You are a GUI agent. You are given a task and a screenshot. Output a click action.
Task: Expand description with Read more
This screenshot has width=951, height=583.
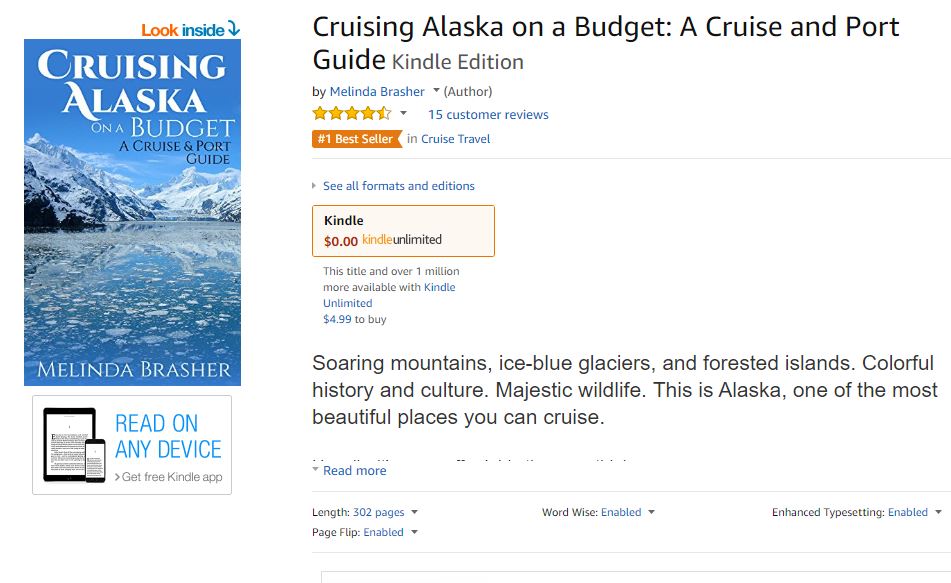pos(354,471)
